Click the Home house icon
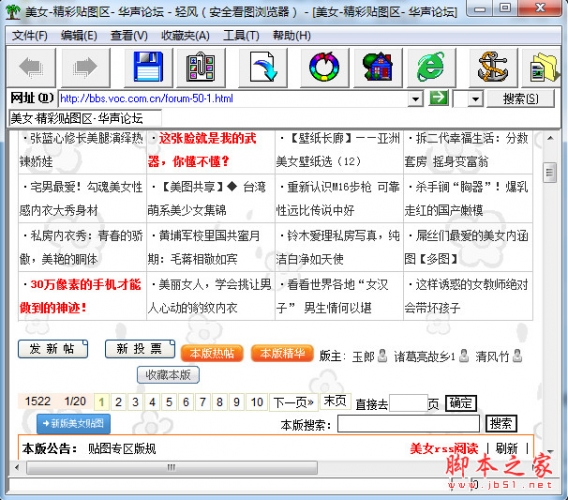568x500 pixels. (378, 67)
